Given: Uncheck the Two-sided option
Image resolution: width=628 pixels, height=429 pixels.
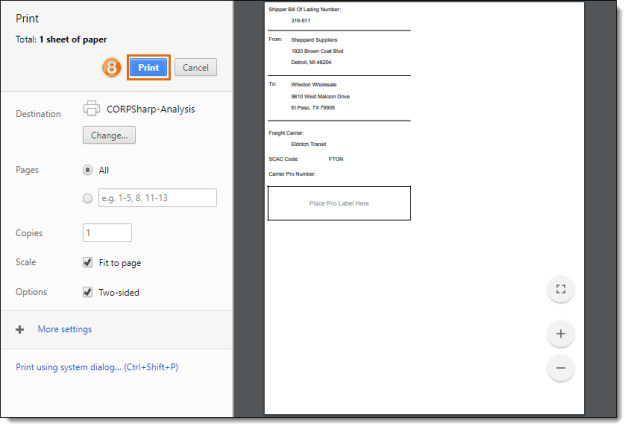Looking at the screenshot, I should coord(88,292).
